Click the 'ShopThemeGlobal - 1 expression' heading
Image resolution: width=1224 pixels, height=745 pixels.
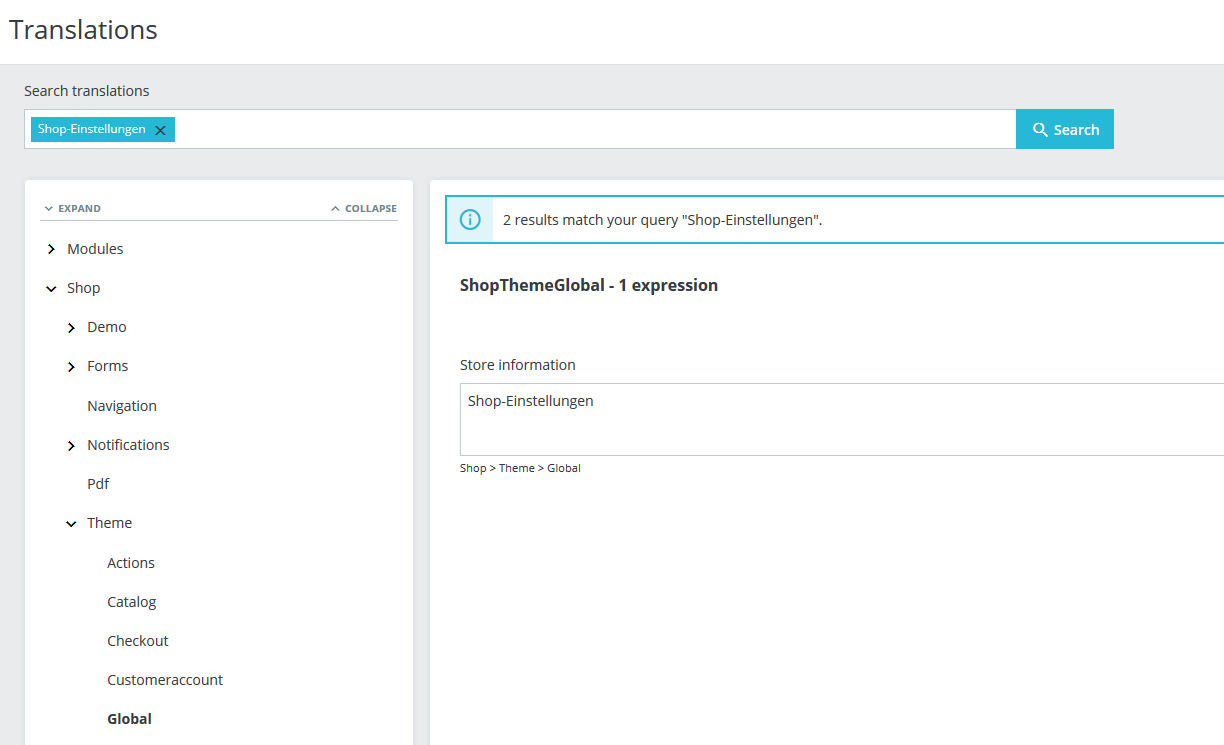coord(589,285)
